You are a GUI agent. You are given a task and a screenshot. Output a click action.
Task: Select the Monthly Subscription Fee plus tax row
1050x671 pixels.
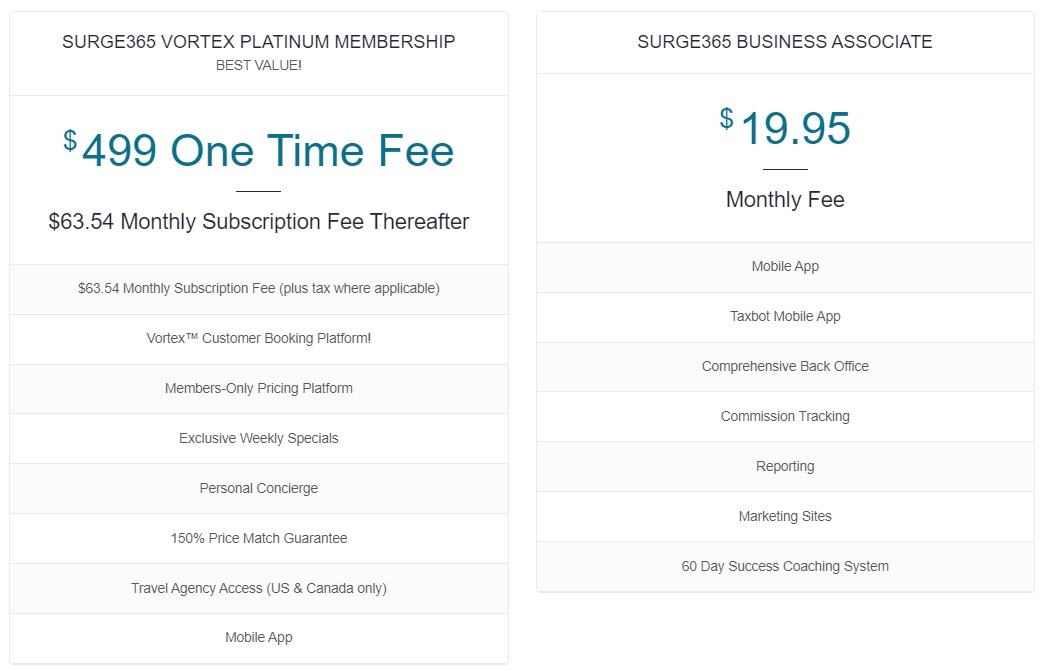click(x=258, y=288)
